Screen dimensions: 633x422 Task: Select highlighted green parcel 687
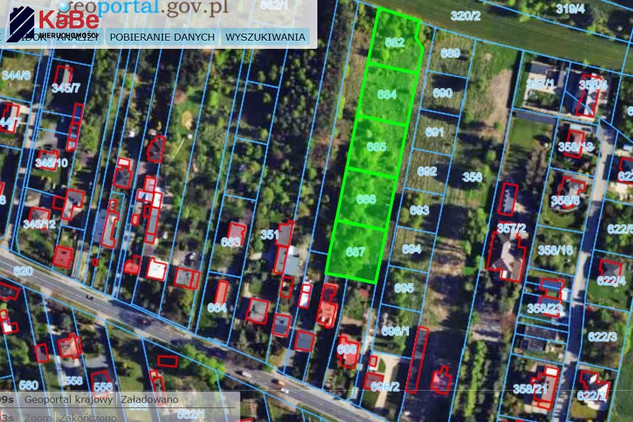pos(355,251)
